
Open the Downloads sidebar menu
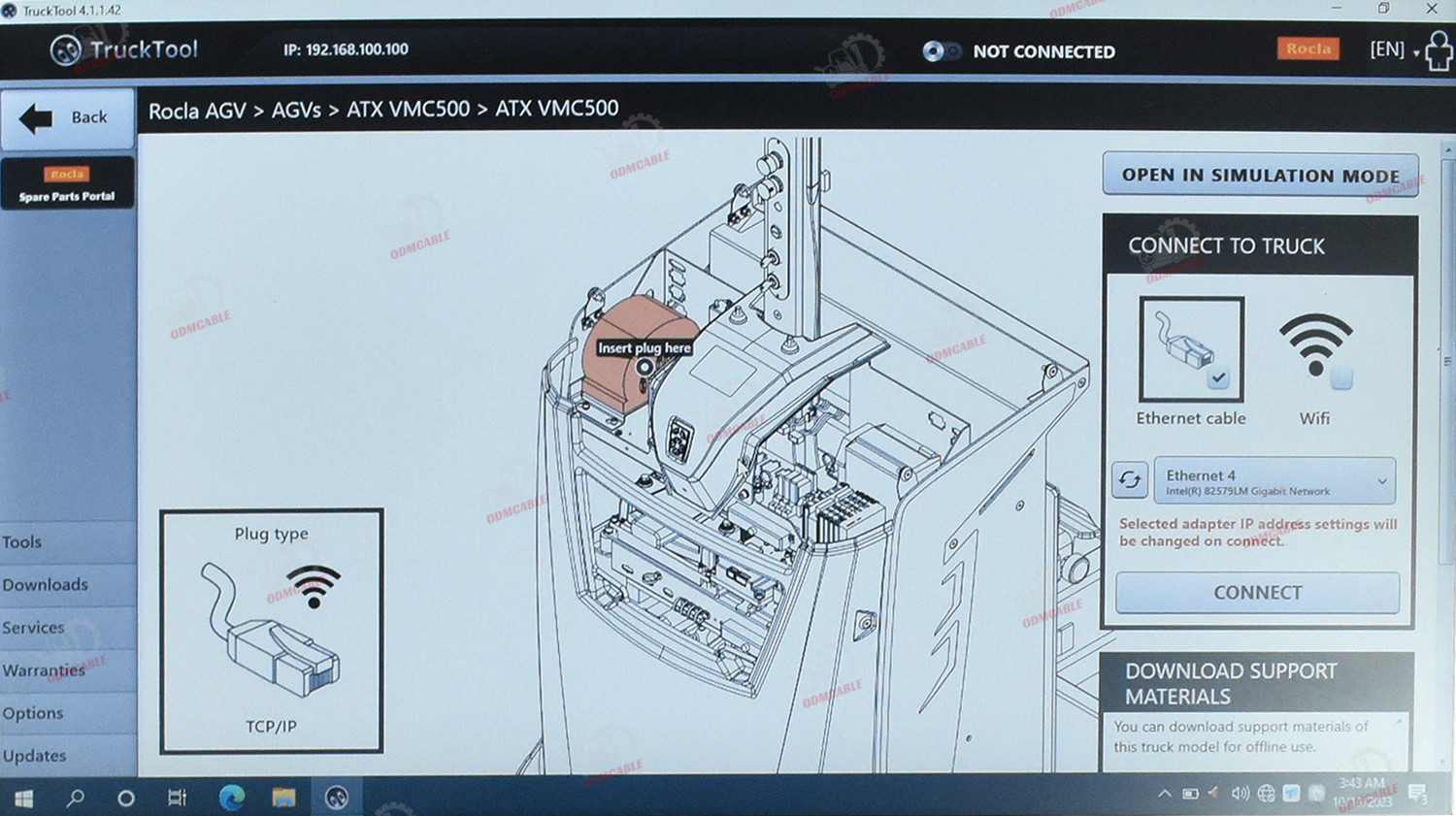tap(68, 585)
